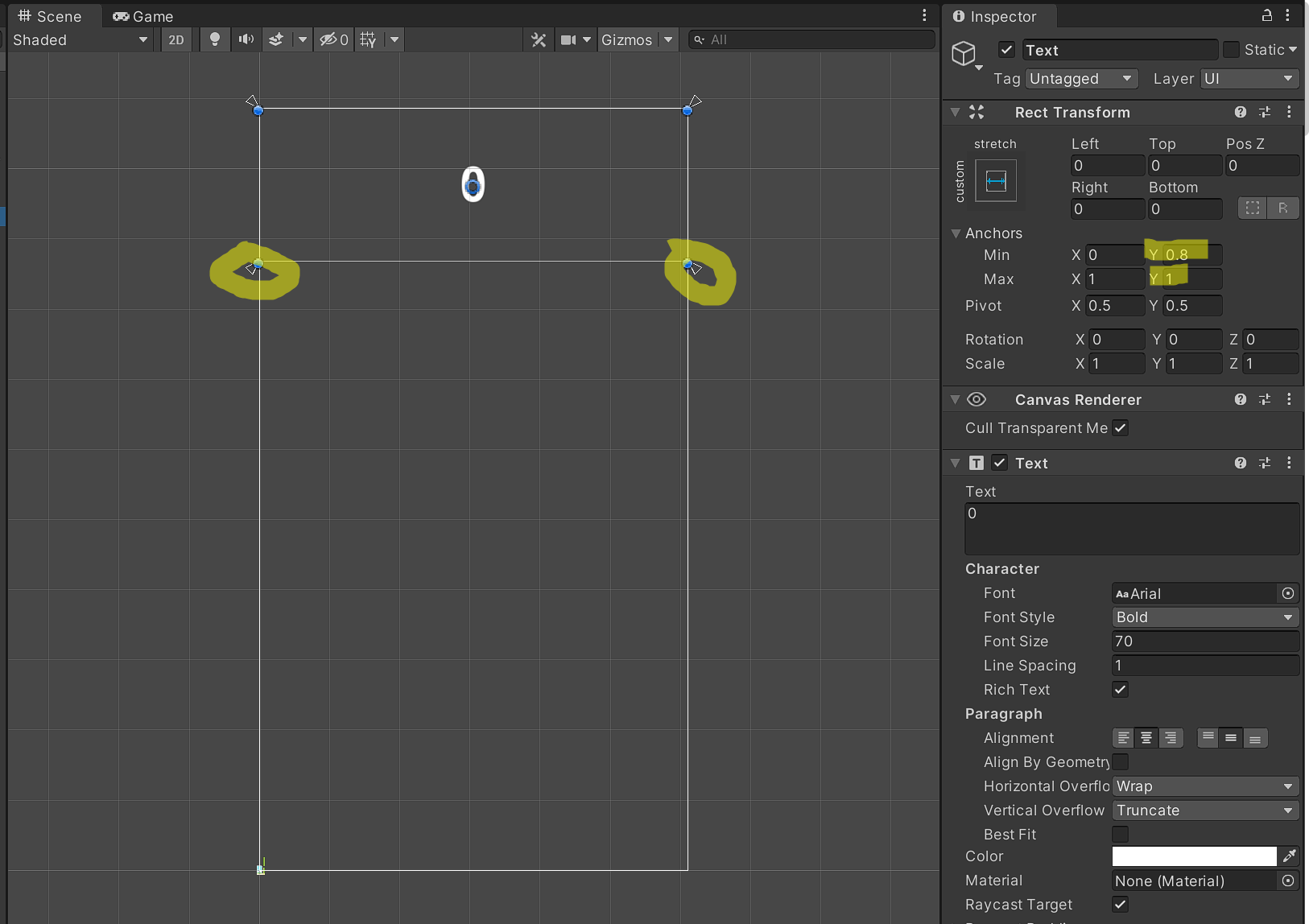The width and height of the screenshot is (1309, 924).
Task: Toggle scene audio speaker icon
Action: [246, 39]
